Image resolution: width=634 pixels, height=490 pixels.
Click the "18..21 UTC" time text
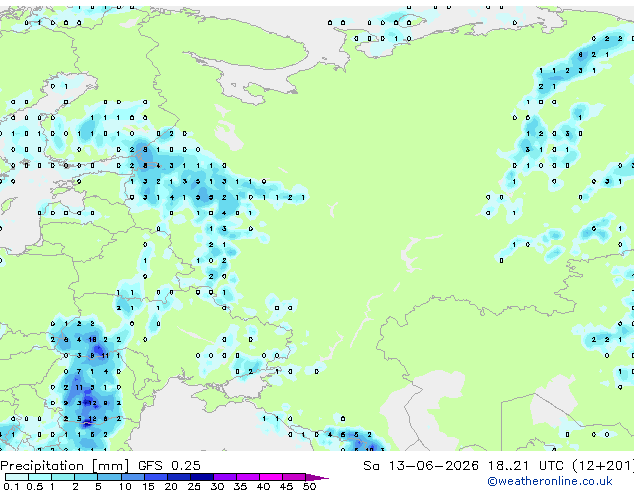526,466
